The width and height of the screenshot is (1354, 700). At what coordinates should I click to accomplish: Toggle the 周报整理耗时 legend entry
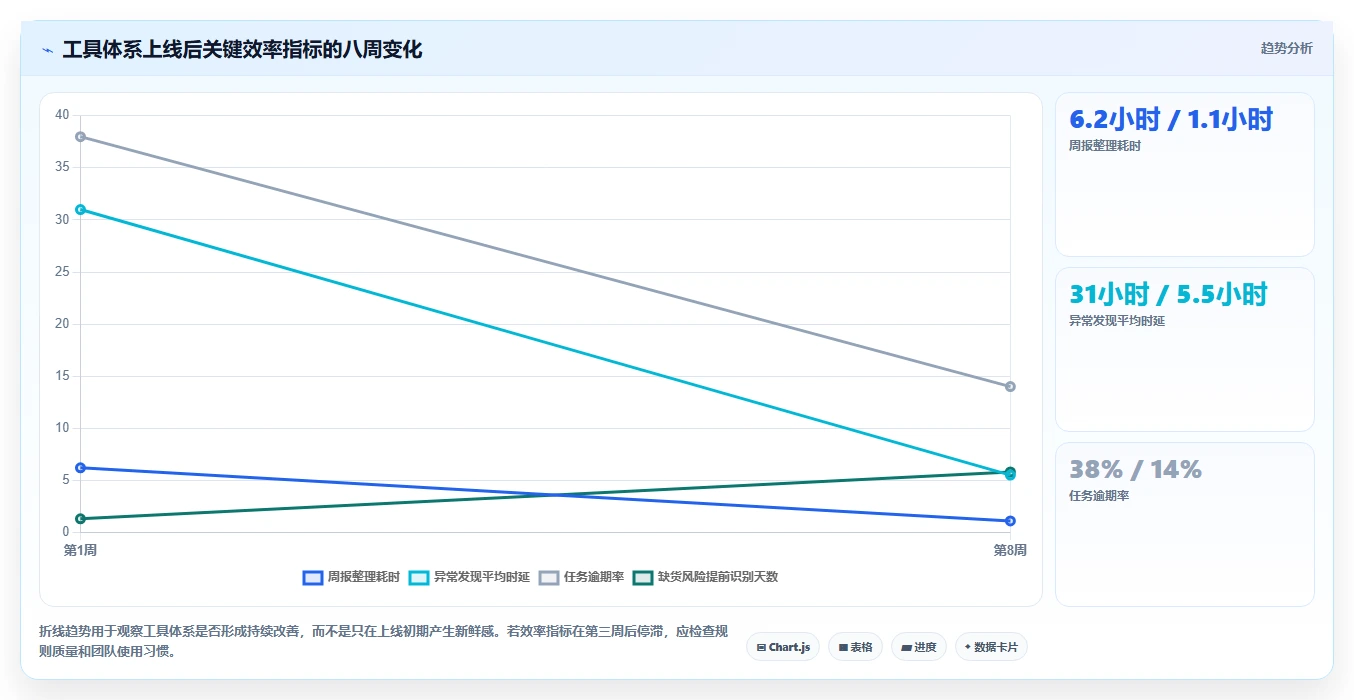click(x=351, y=577)
